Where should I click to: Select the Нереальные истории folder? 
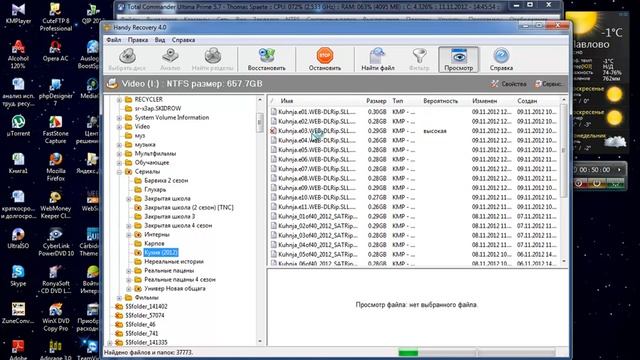174,262
